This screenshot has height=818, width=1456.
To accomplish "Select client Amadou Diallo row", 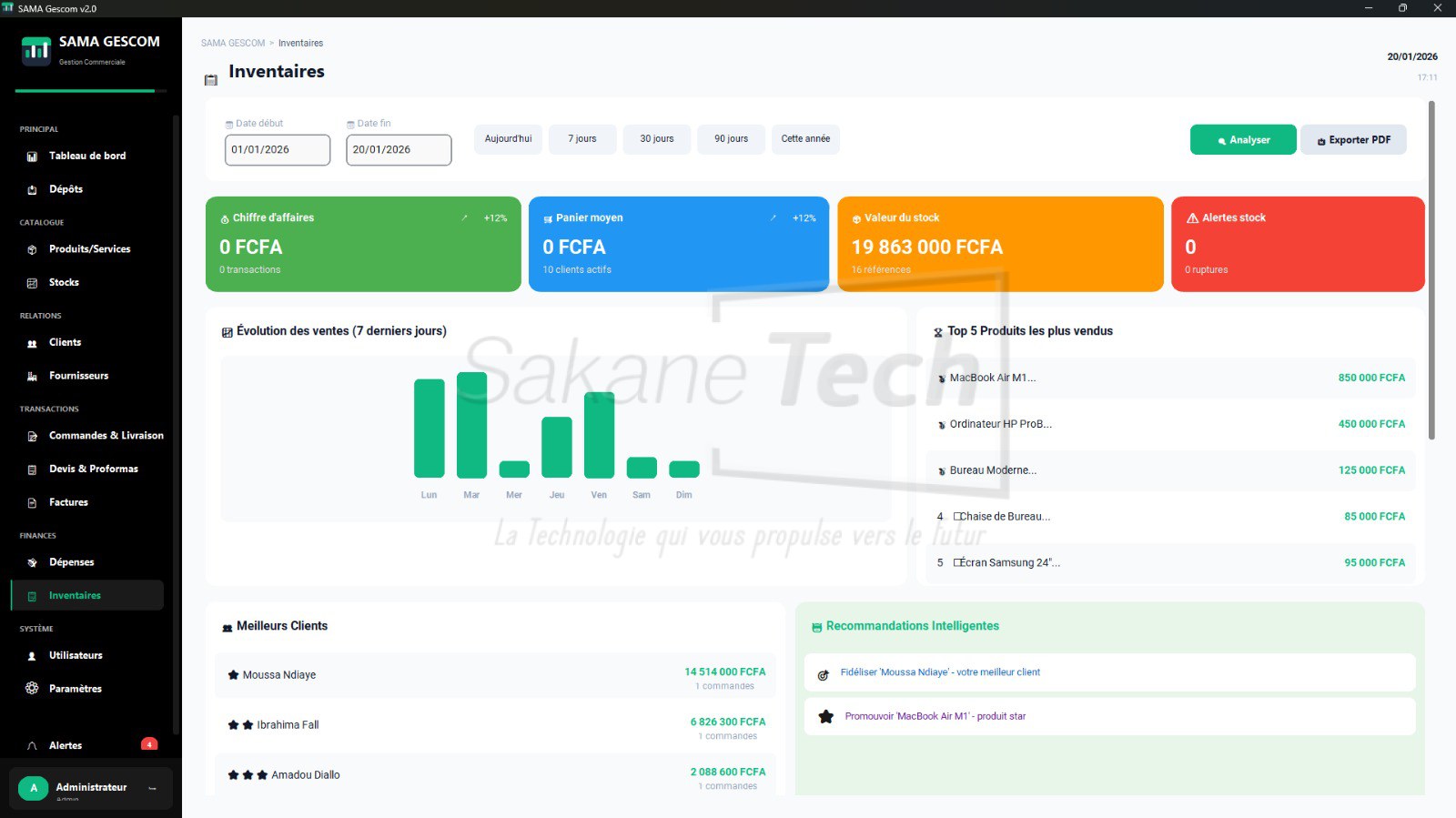I will pos(496,775).
